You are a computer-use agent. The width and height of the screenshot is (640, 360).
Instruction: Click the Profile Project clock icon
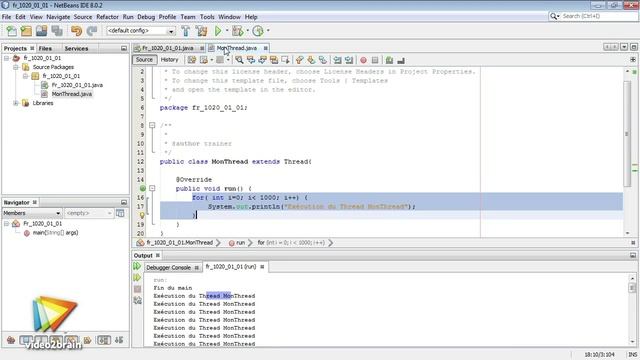258,31
